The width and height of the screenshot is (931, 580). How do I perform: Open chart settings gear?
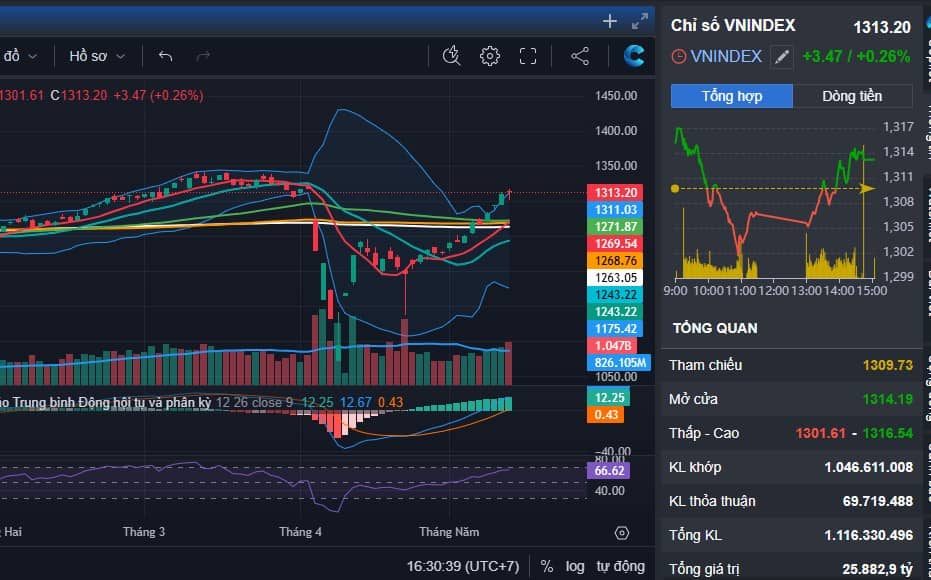coord(490,56)
